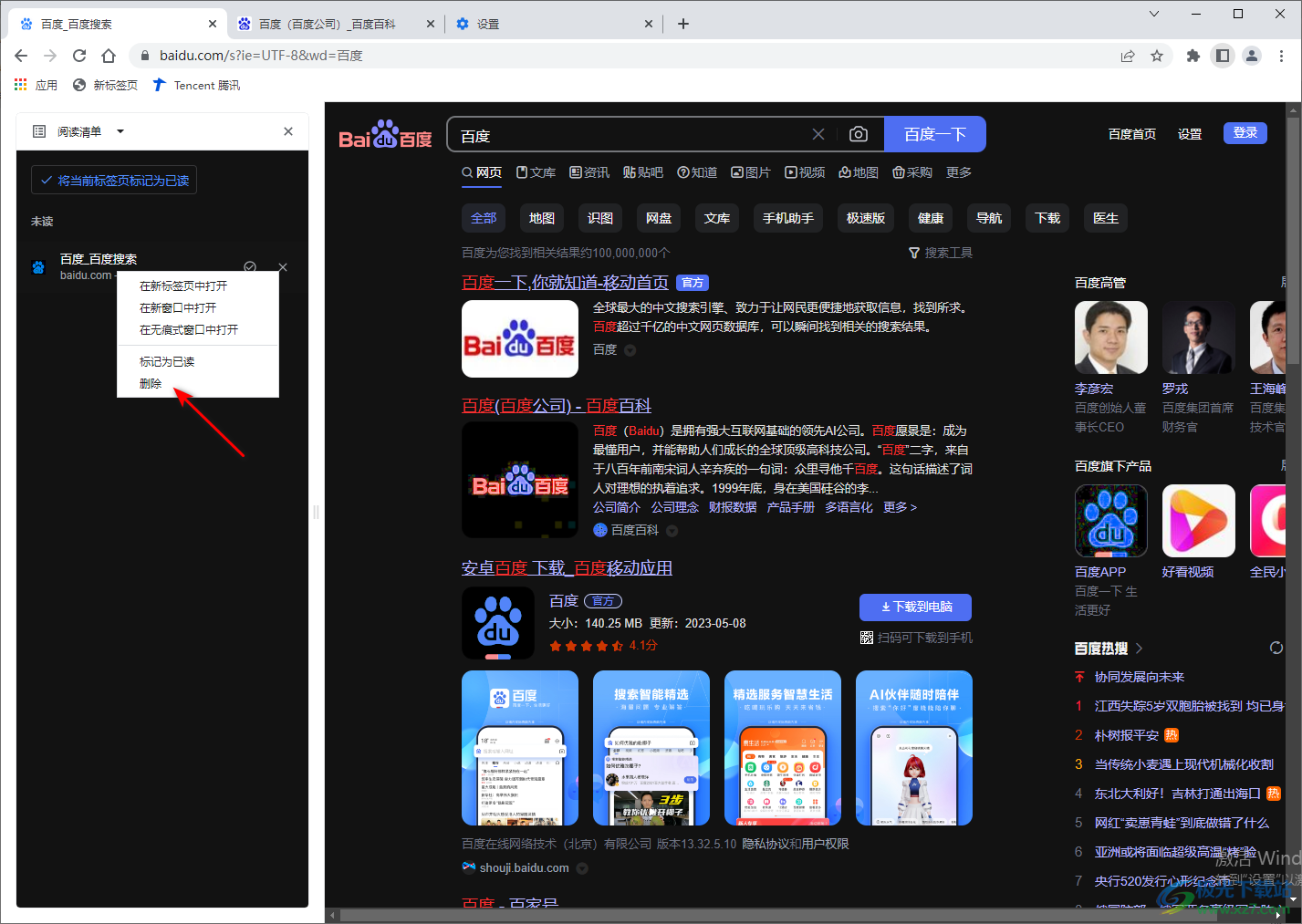Open the tab search chevron in title bar
The image size is (1302, 924).
pyautogui.click(x=1154, y=14)
